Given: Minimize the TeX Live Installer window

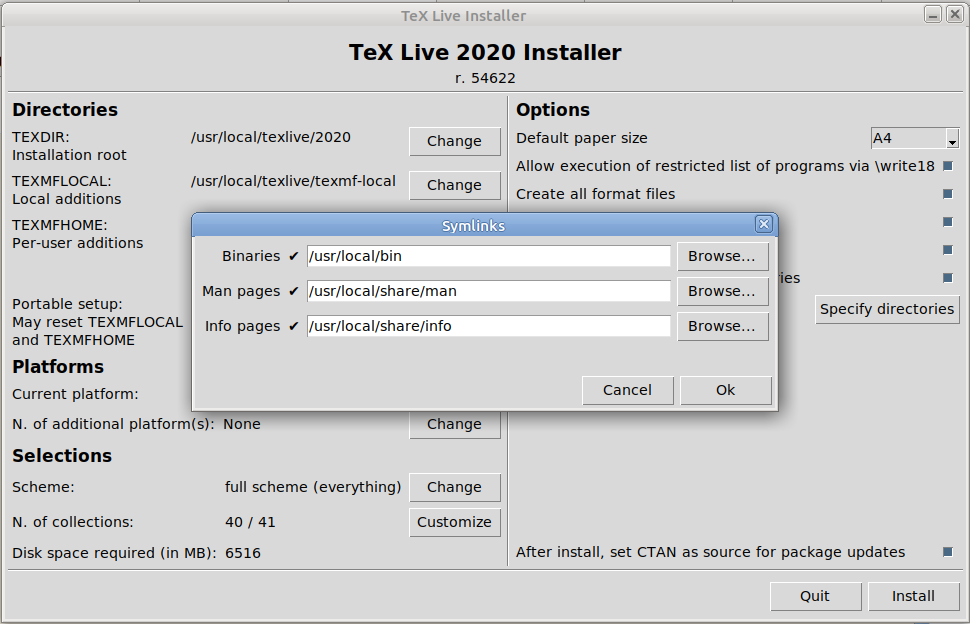Looking at the screenshot, I should (933, 14).
